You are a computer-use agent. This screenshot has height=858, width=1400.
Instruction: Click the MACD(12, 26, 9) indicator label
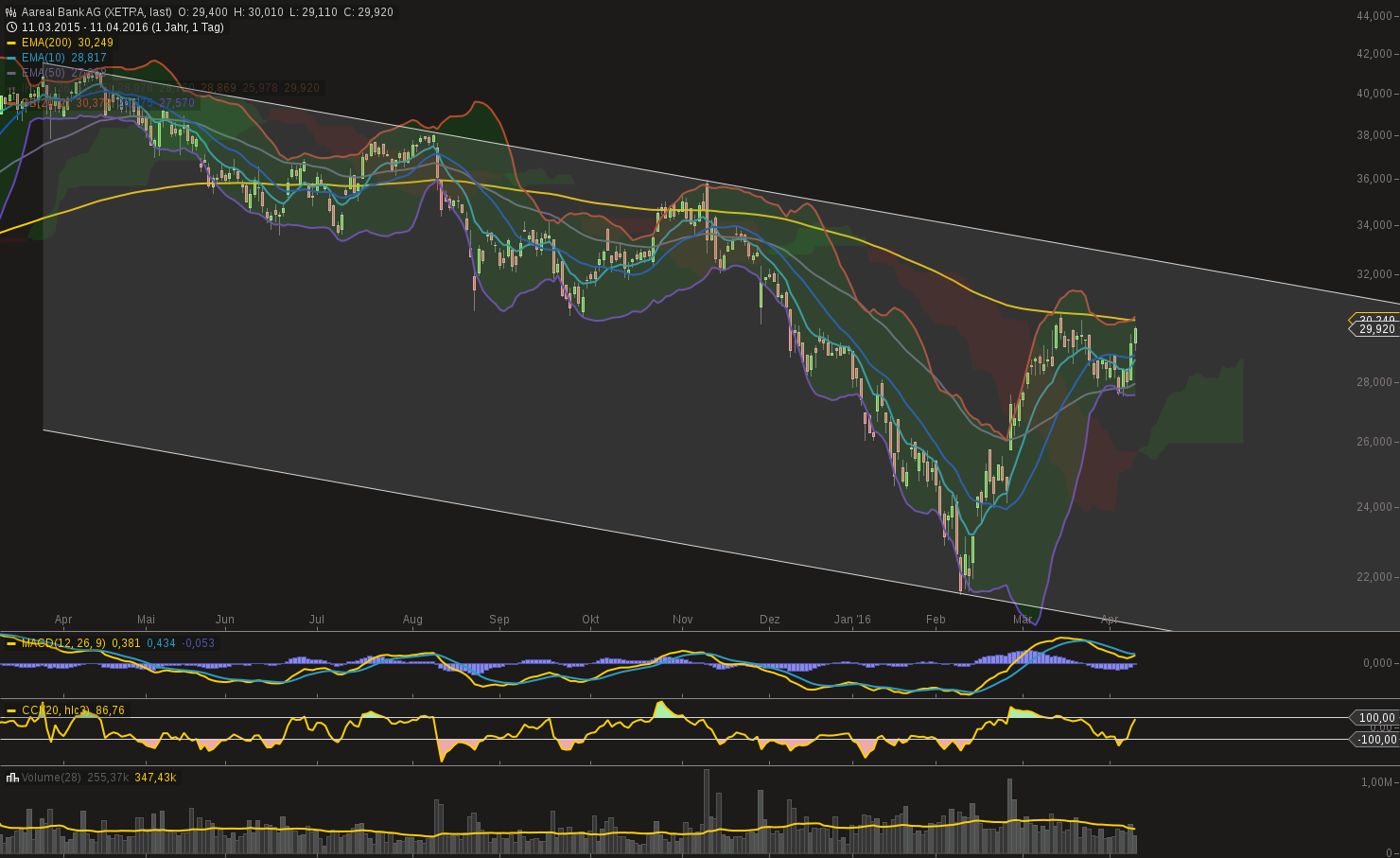[63, 643]
